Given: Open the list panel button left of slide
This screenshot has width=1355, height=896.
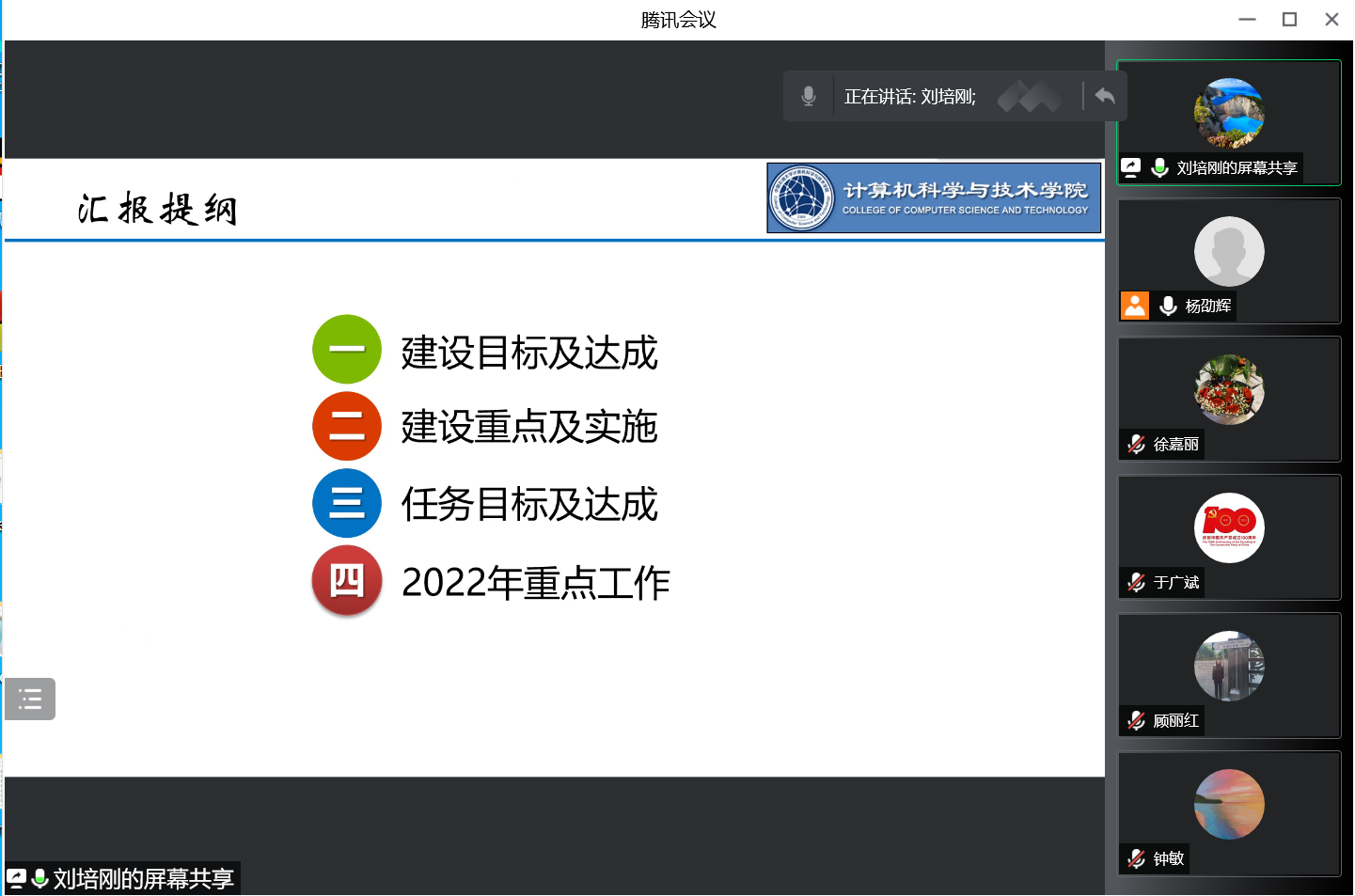Looking at the screenshot, I should click(30, 699).
